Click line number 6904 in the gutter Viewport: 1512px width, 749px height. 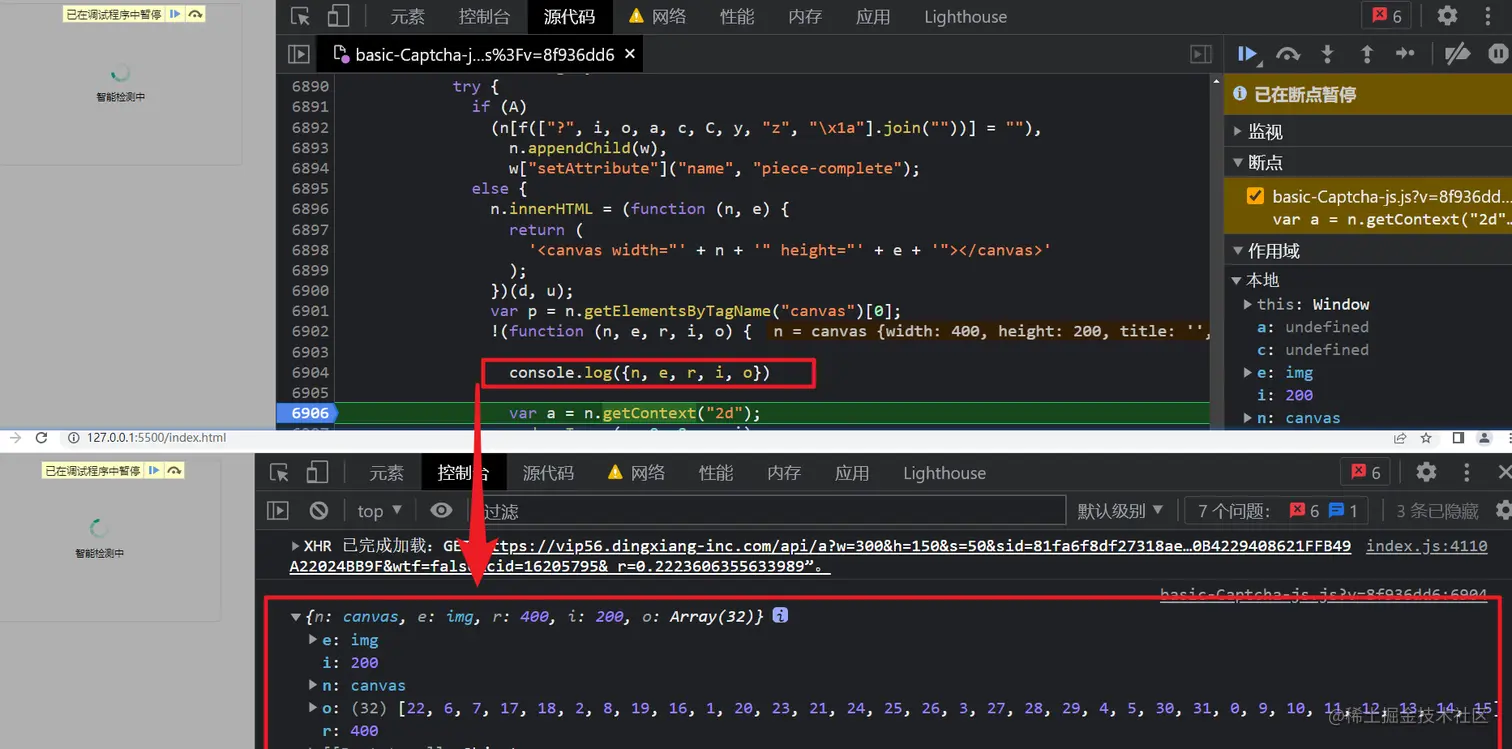(x=310, y=372)
